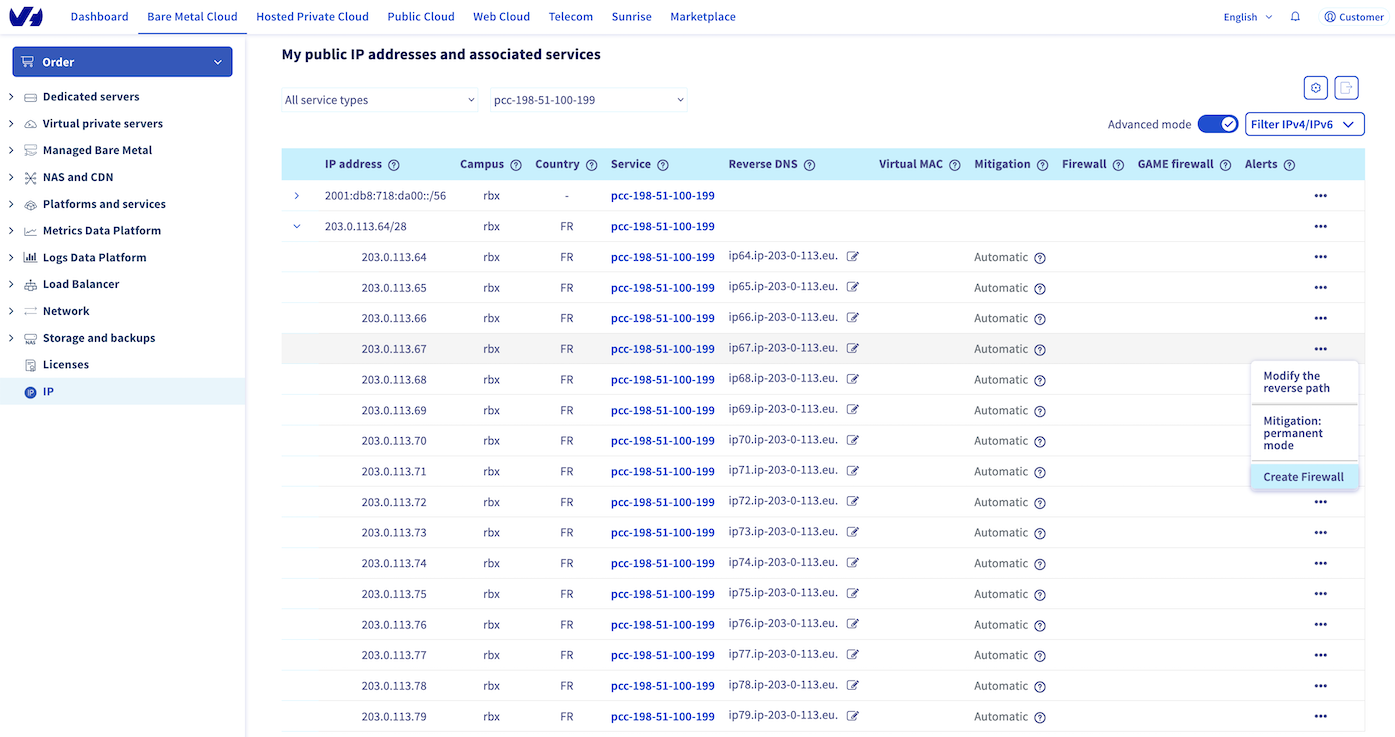Open the Filter IPv4/IPv6 dropdown
This screenshot has height=737, width=1395.
click(1304, 124)
